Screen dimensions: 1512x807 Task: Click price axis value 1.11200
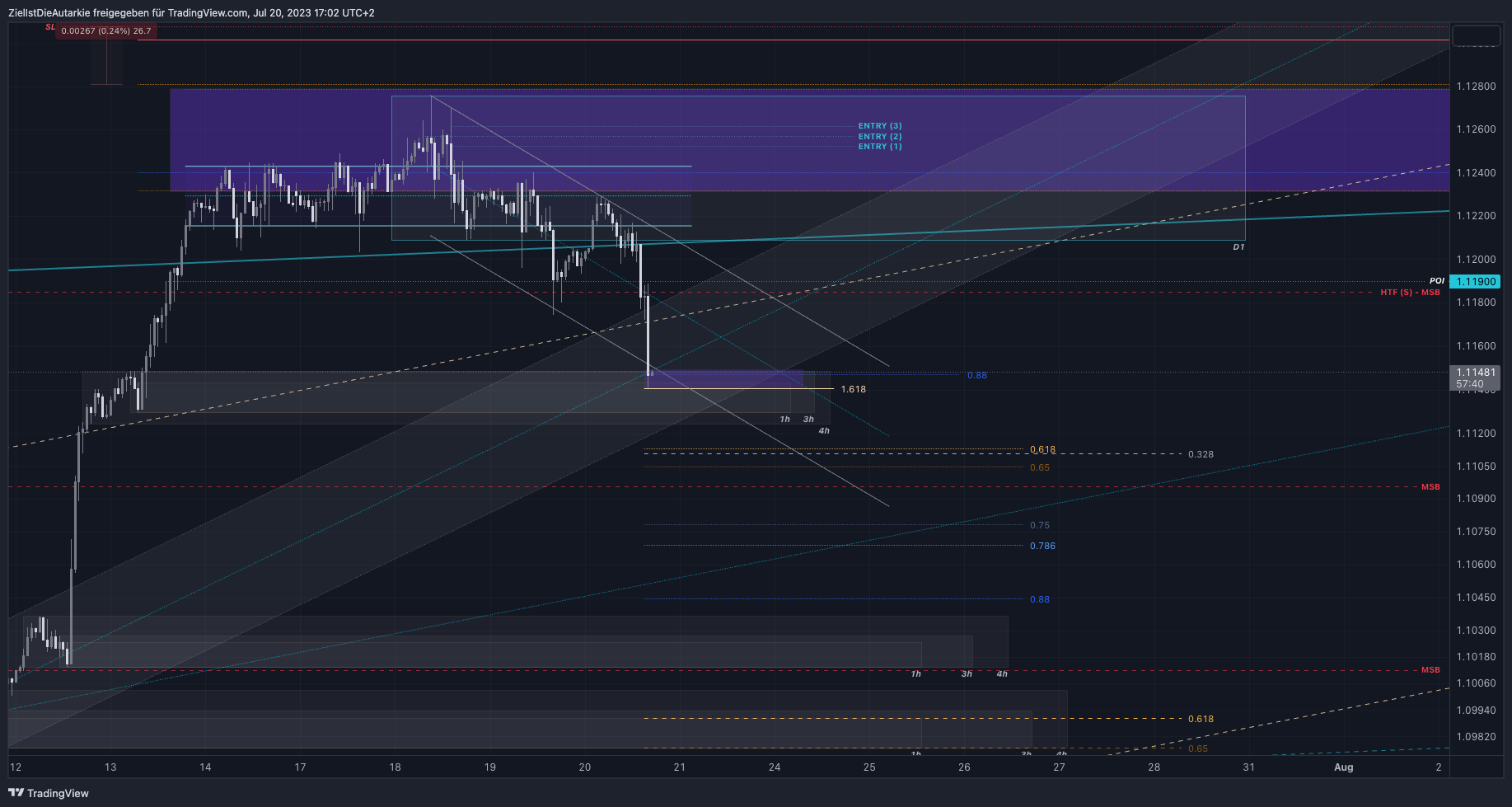click(x=1476, y=434)
